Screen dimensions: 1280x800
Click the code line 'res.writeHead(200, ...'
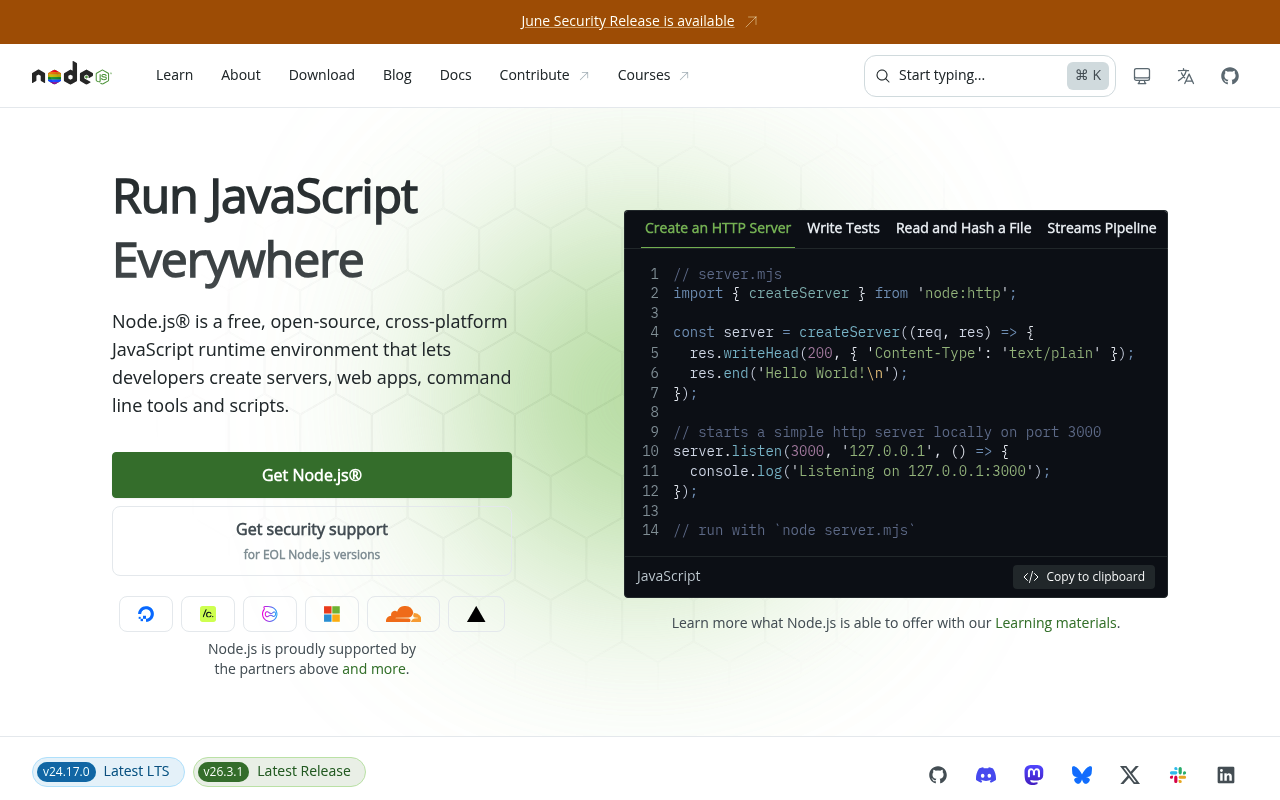tap(912, 353)
